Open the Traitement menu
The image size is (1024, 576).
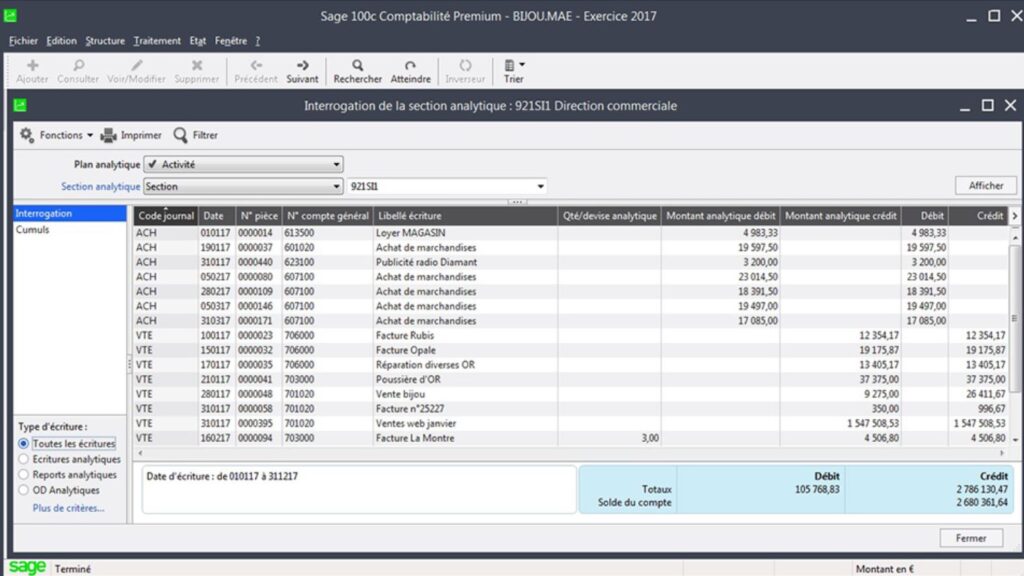pos(157,40)
